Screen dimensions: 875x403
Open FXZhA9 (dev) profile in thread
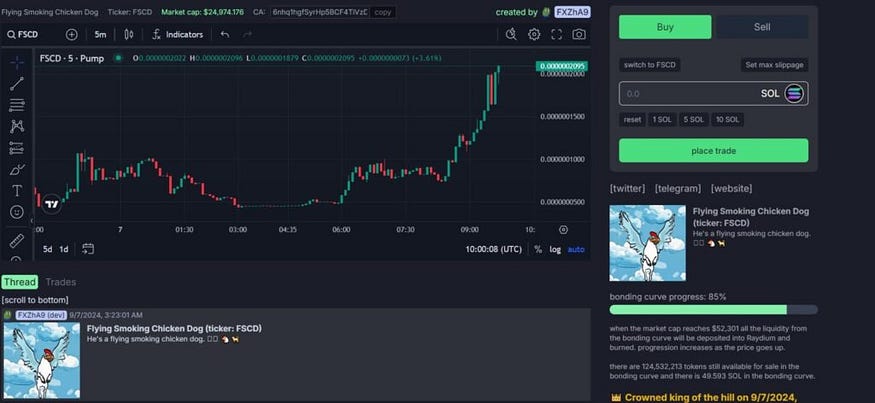[42, 315]
